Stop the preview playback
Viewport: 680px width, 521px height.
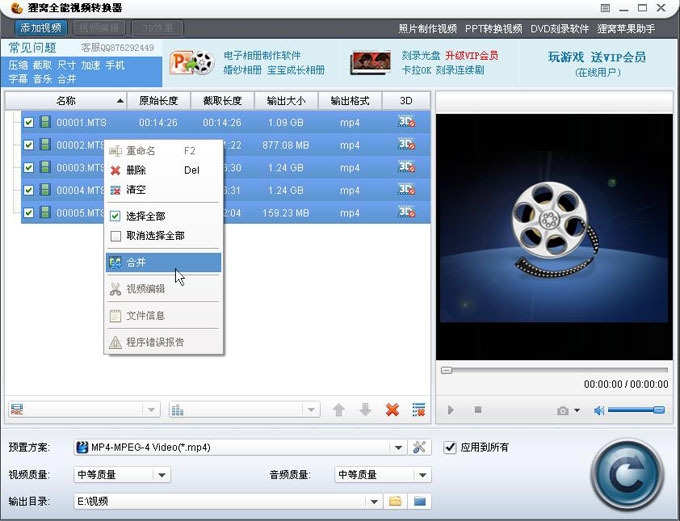478,410
